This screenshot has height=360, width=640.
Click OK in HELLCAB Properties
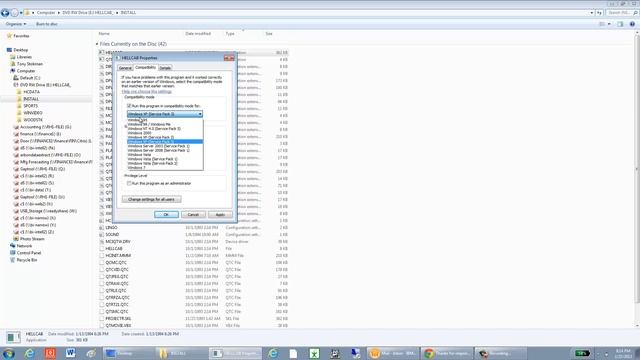166,215
